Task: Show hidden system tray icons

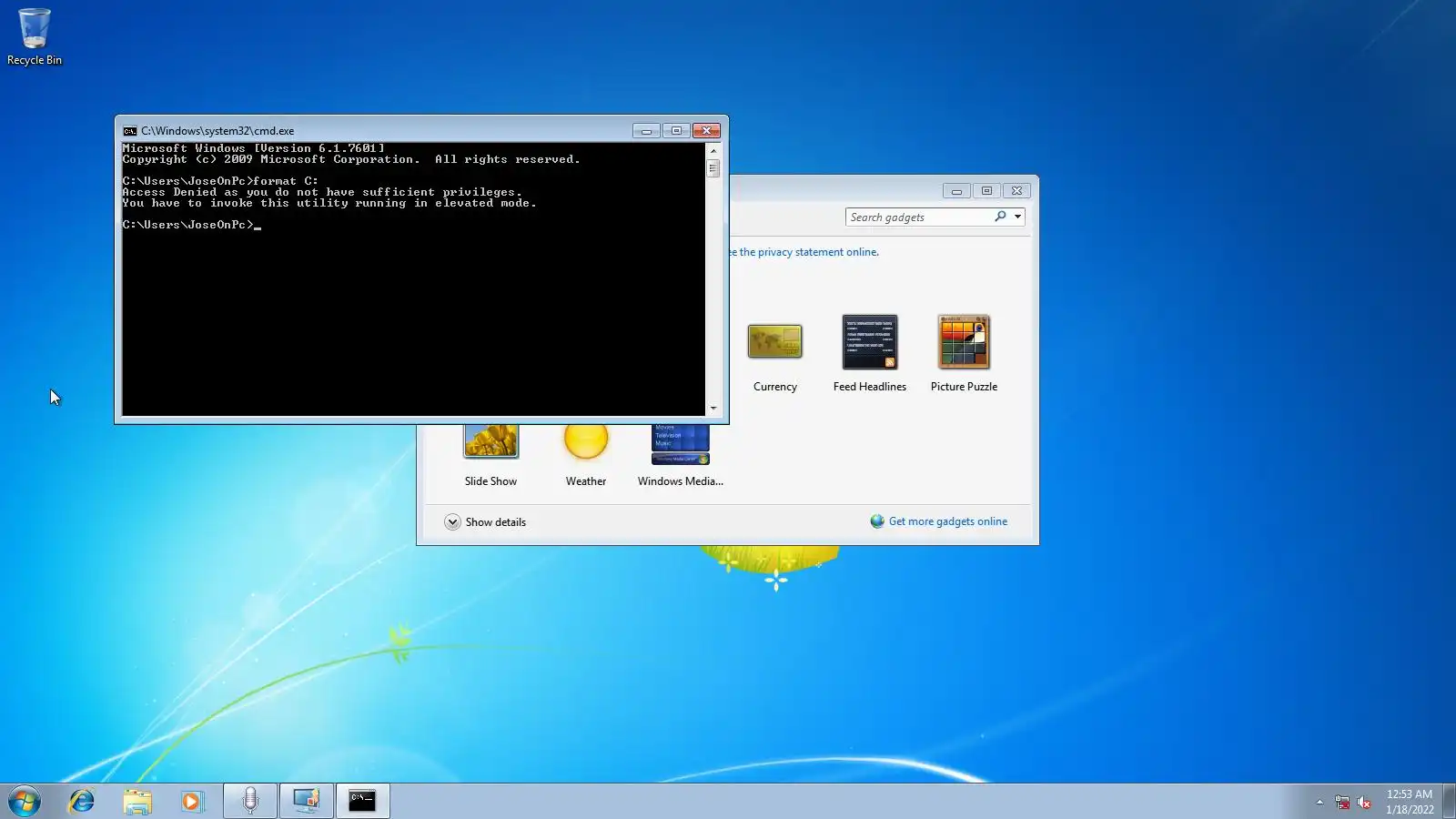Action: (1319, 802)
